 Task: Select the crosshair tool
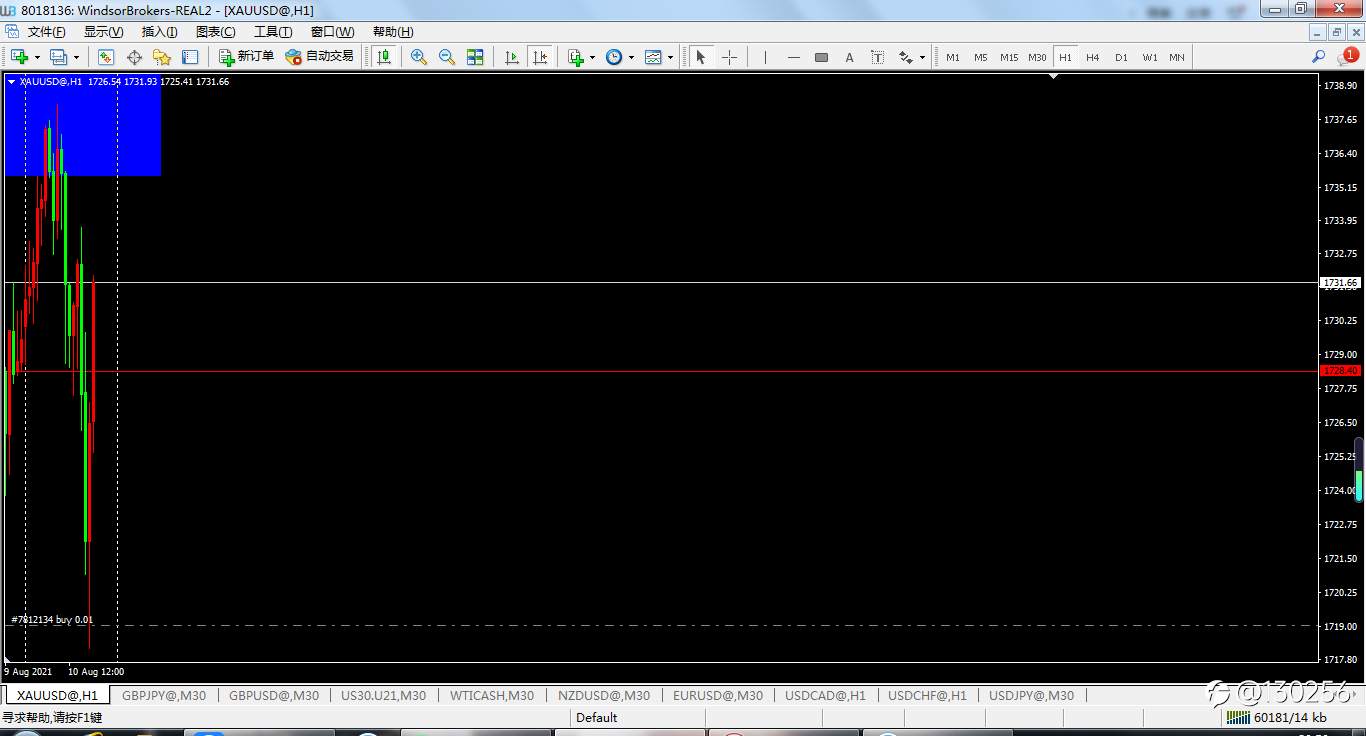[x=730, y=57]
